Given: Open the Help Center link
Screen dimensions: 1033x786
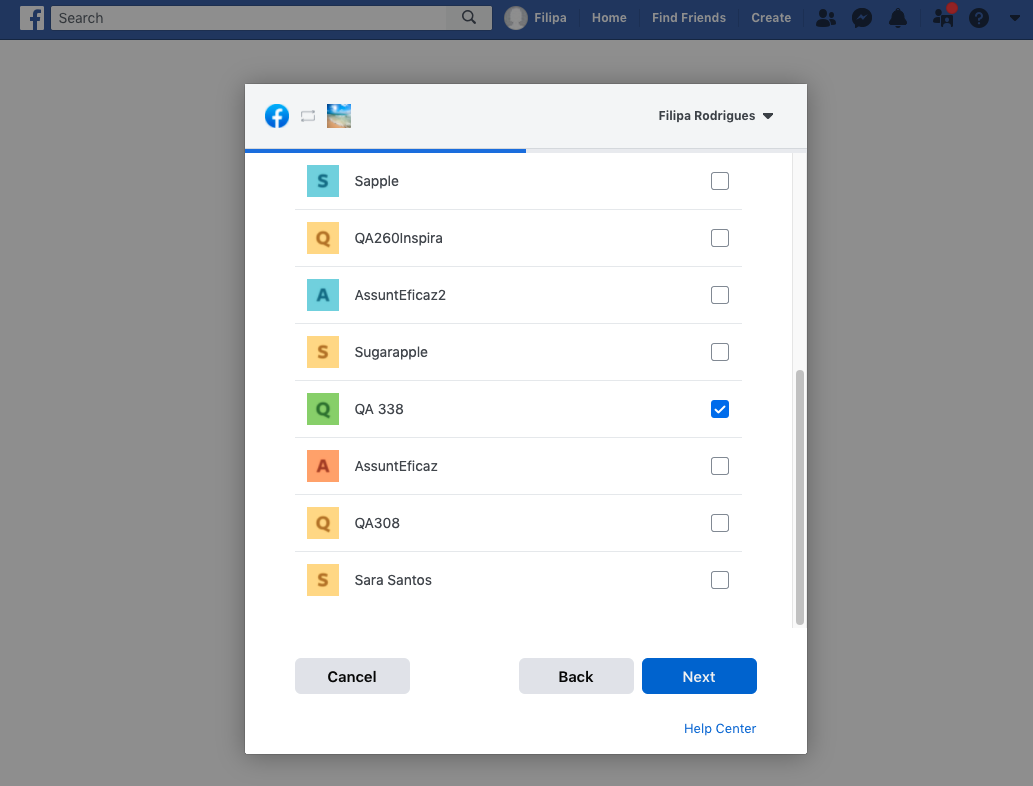Looking at the screenshot, I should click(720, 729).
